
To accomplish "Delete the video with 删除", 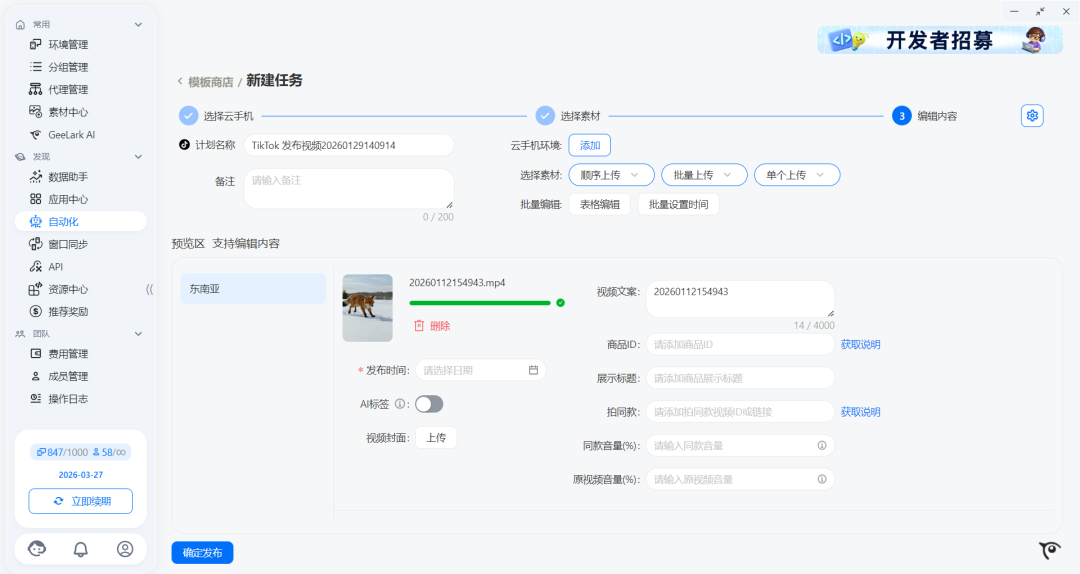I will click(432, 326).
